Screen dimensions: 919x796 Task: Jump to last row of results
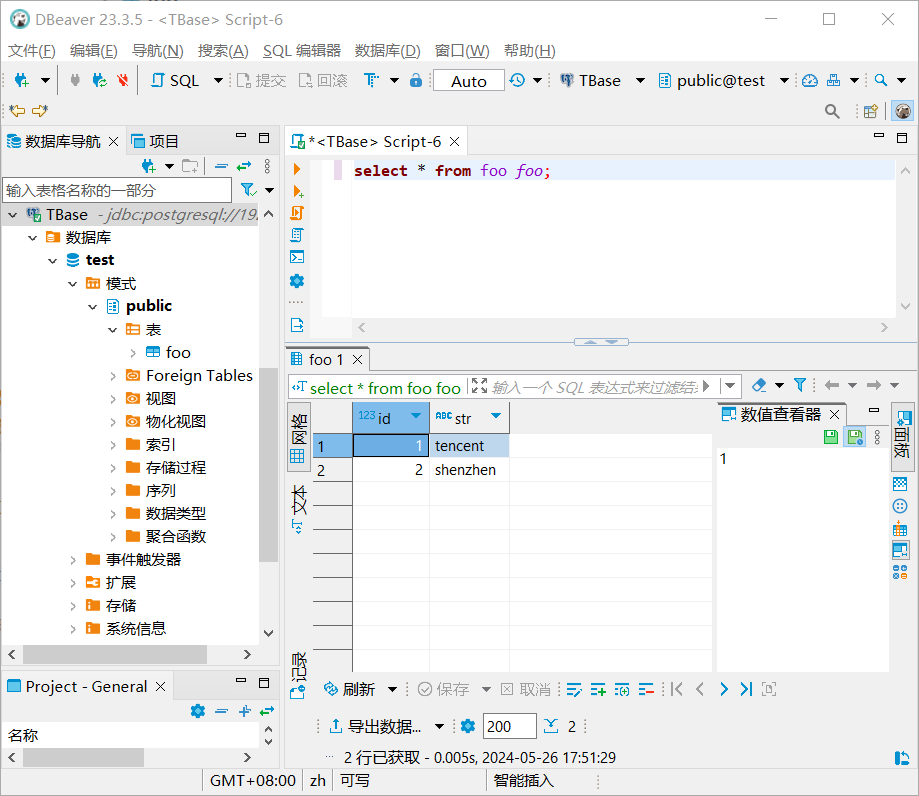[x=746, y=690]
